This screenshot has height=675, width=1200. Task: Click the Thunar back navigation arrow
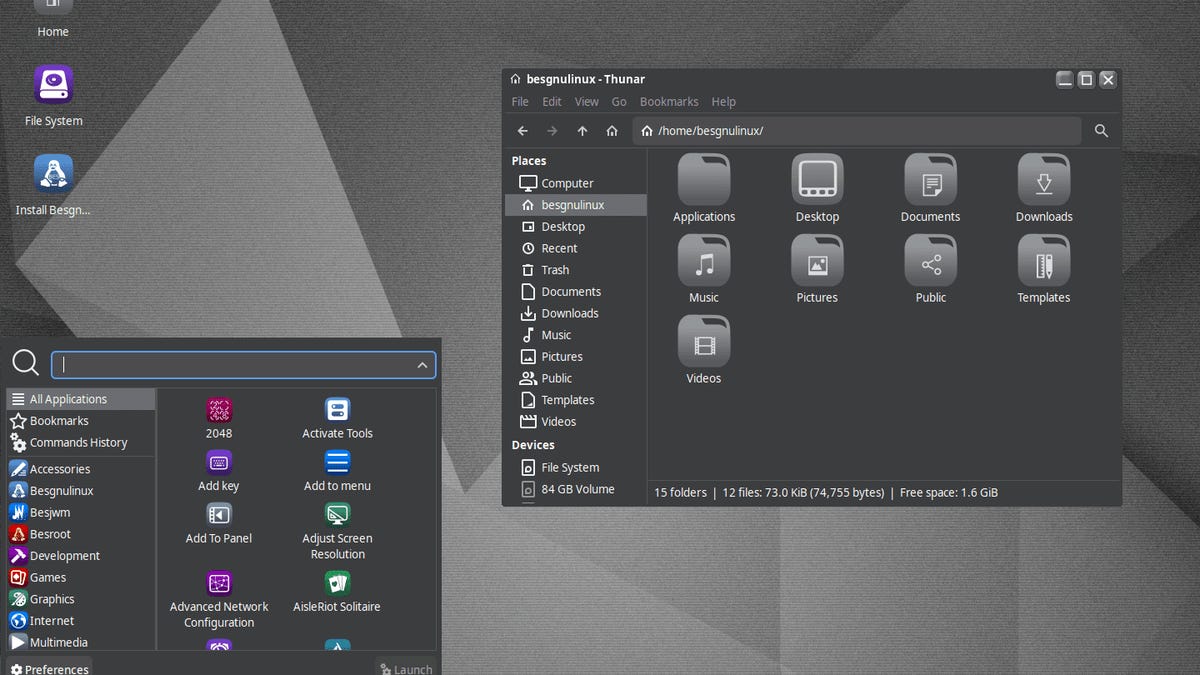pos(522,131)
